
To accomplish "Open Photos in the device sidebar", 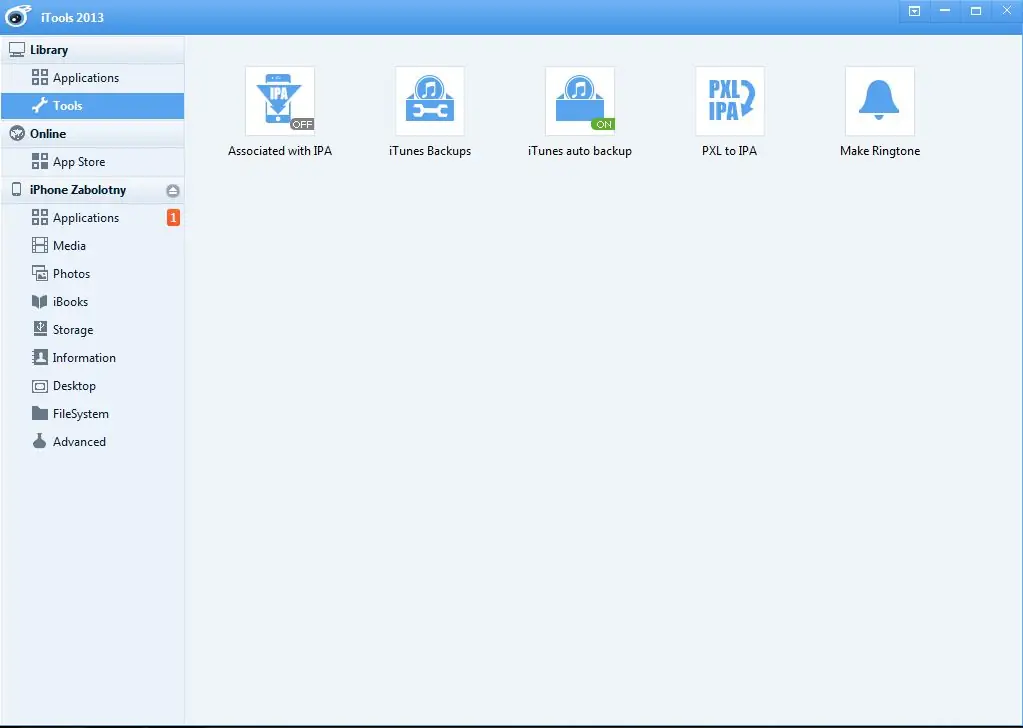I will 93,274.
